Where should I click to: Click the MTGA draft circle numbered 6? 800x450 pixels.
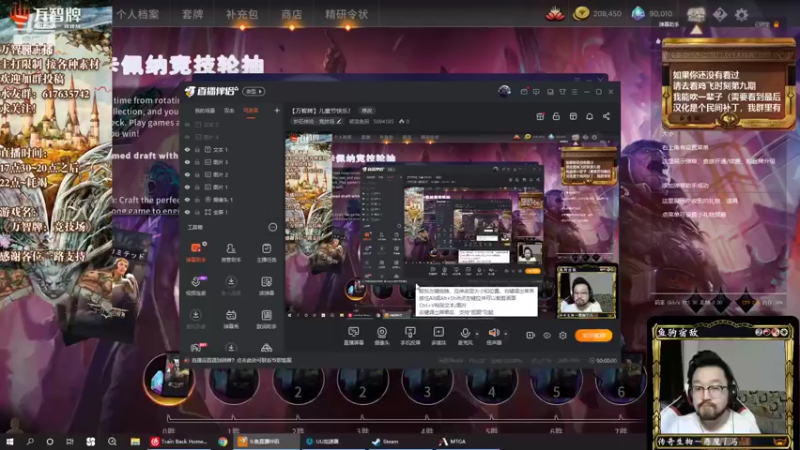point(620,382)
